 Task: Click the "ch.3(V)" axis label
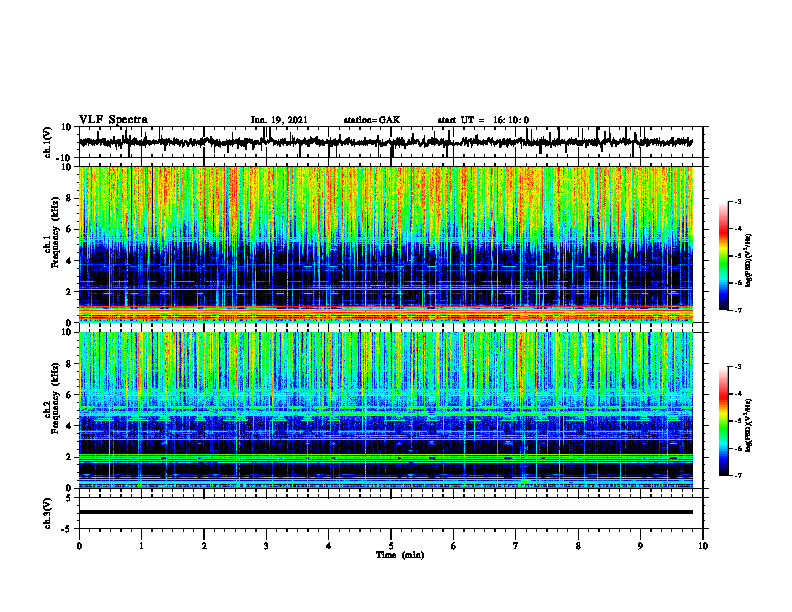click(48, 513)
